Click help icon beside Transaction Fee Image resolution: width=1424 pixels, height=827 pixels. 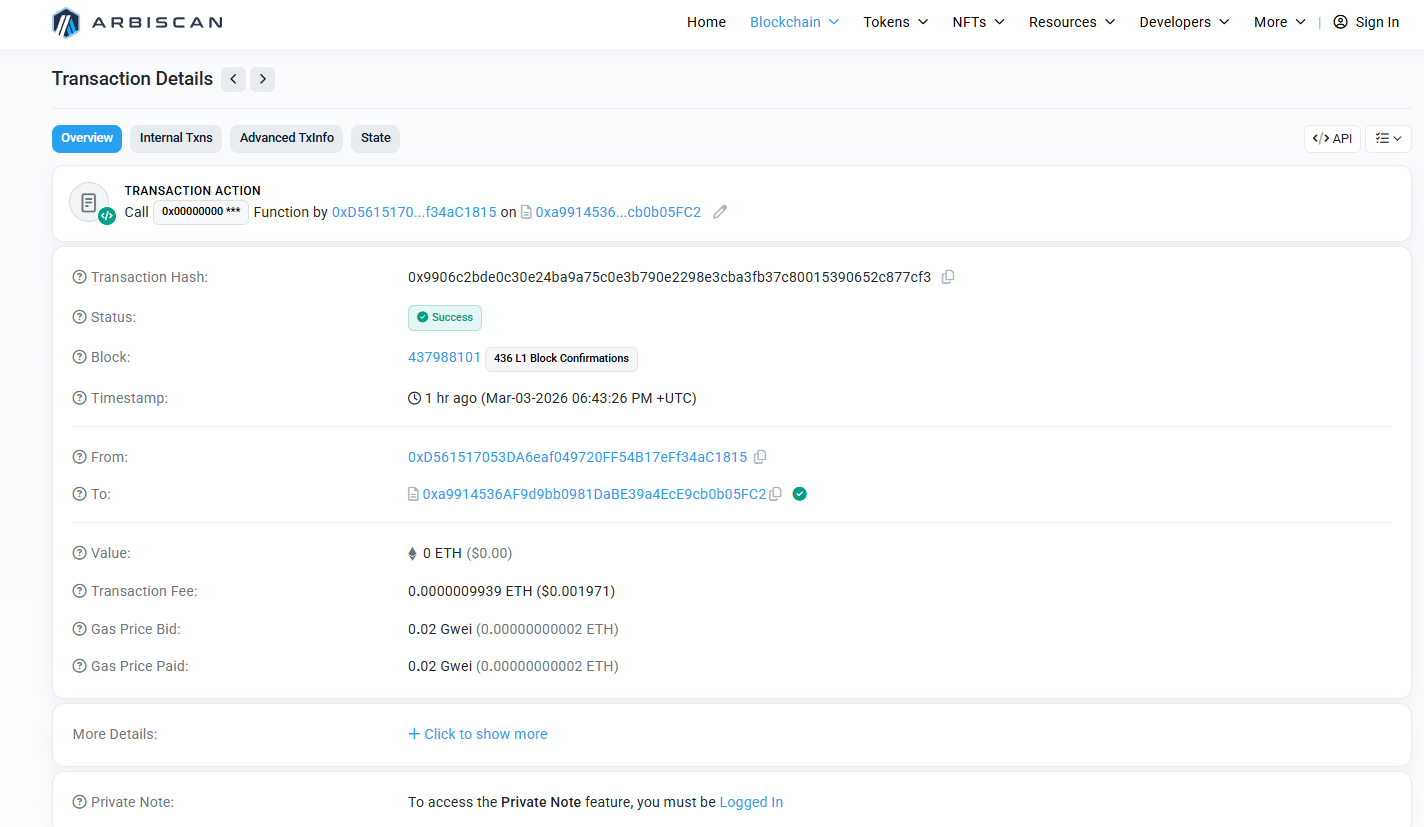point(80,591)
